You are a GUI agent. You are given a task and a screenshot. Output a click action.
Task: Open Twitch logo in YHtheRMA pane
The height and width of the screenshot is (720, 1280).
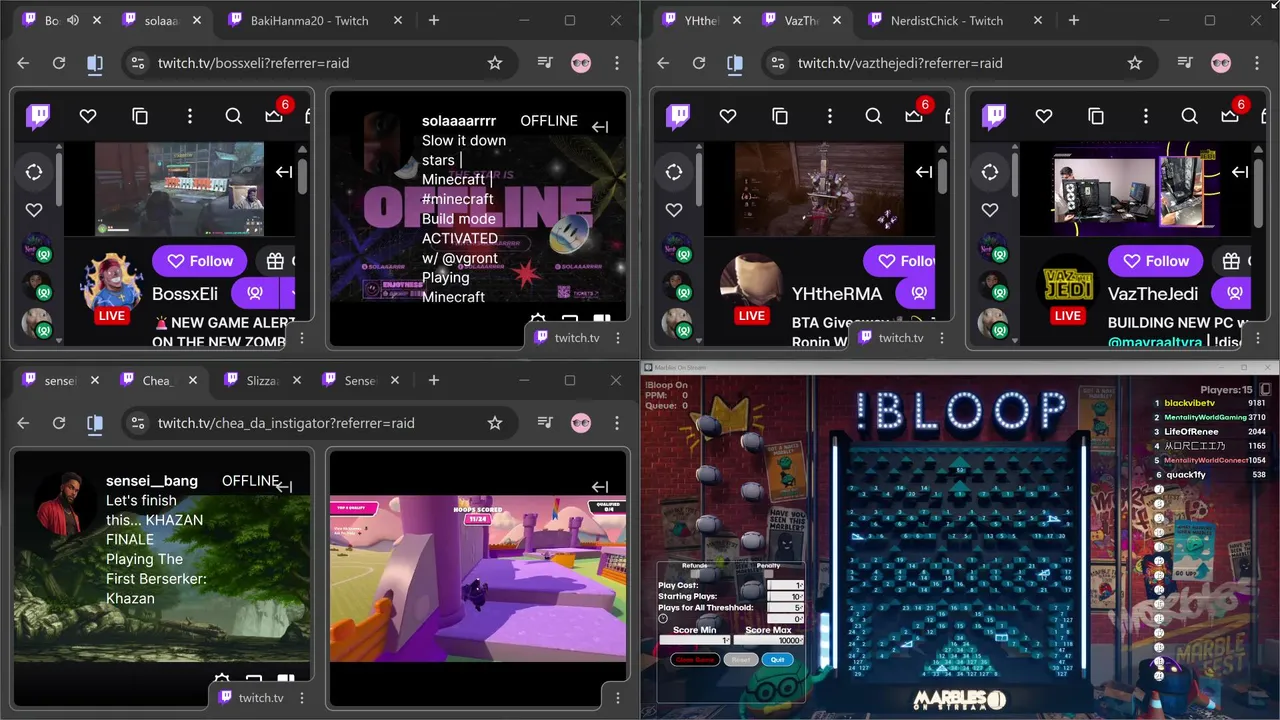click(x=678, y=116)
